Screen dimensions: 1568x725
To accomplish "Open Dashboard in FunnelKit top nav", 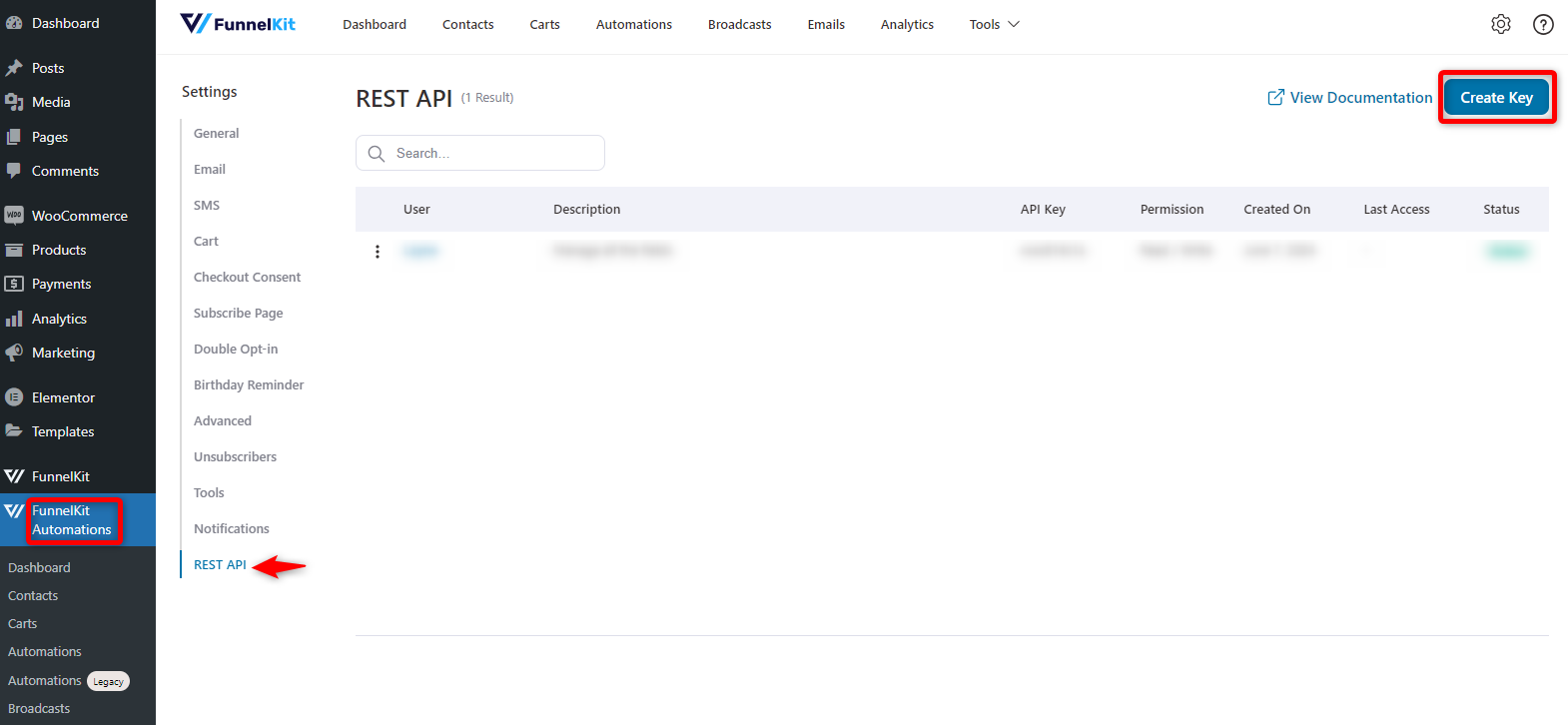I will [x=375, y=24].
